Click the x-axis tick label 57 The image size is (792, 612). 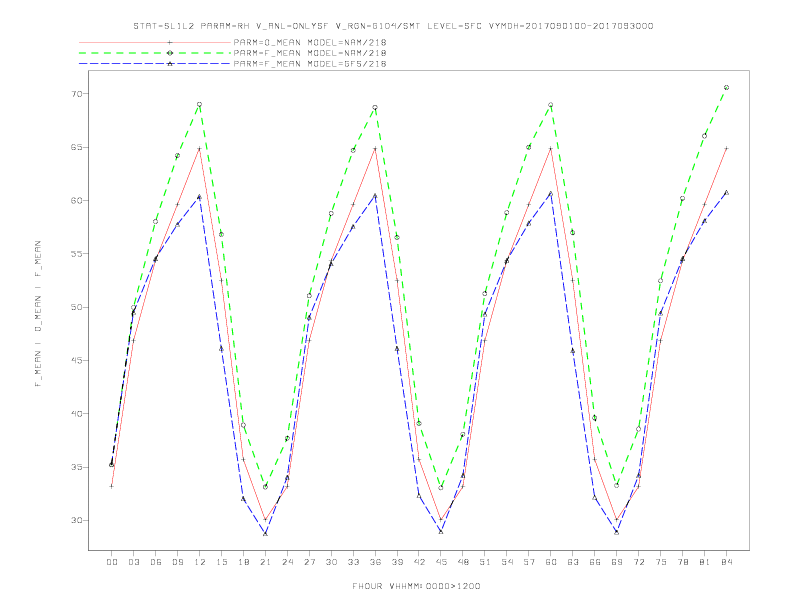pos(529,562)
